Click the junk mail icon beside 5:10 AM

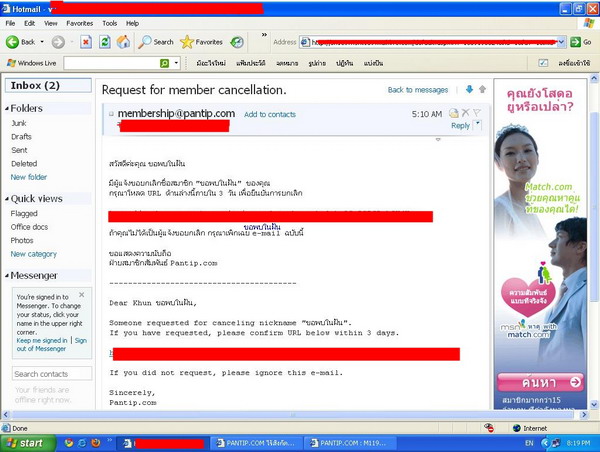454,113
